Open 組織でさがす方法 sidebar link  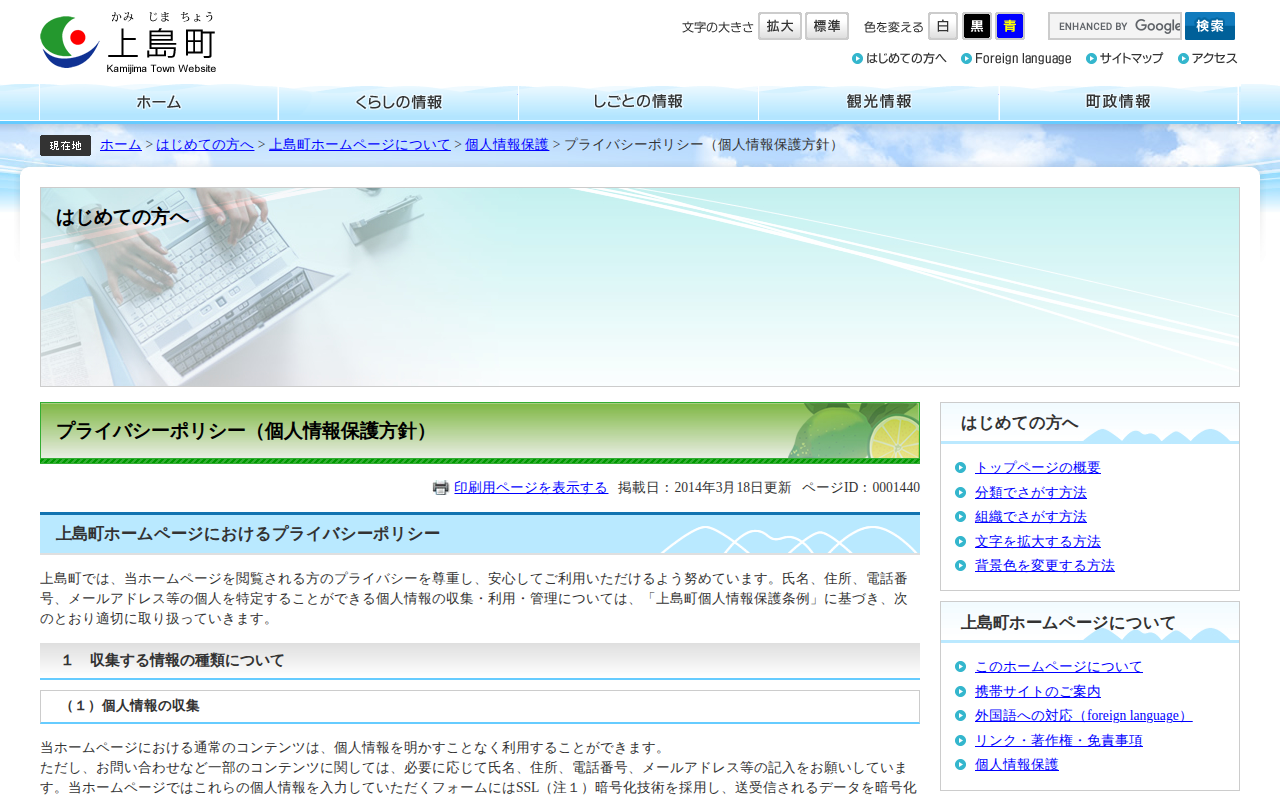click(x=1031, y=516)
